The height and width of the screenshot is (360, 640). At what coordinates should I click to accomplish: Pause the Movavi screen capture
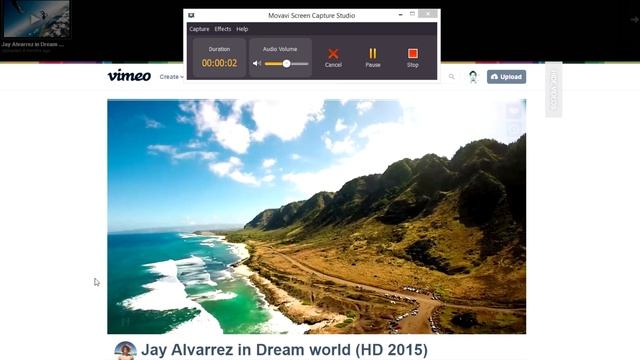(x=373, y=58)
